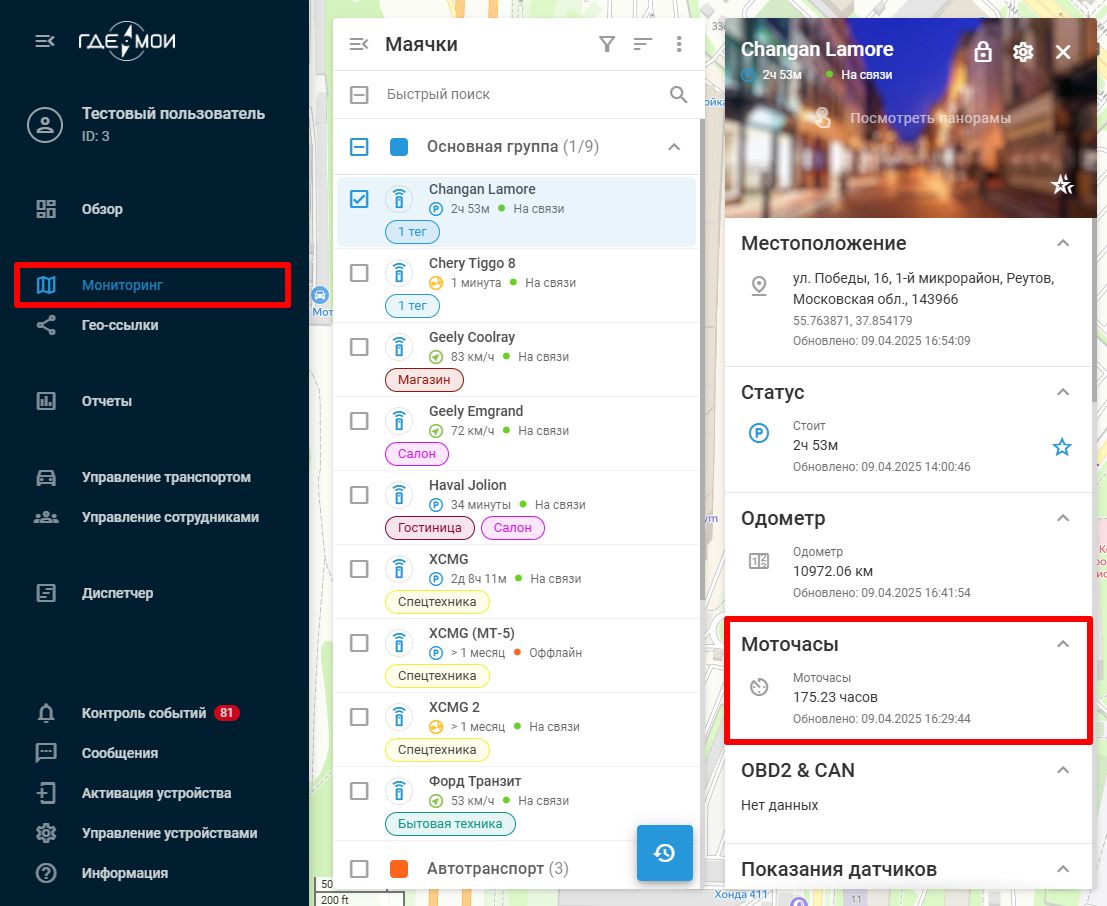Expand the OBD2 & CAN section

[x=1063, y=770]
